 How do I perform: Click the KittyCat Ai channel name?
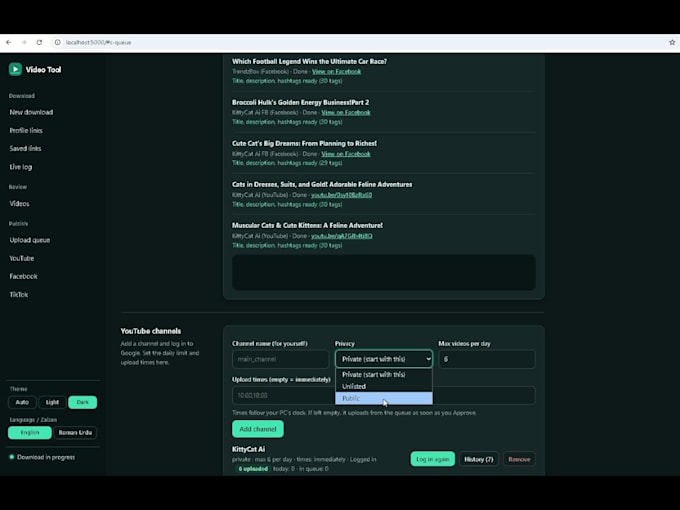(248, 449)
